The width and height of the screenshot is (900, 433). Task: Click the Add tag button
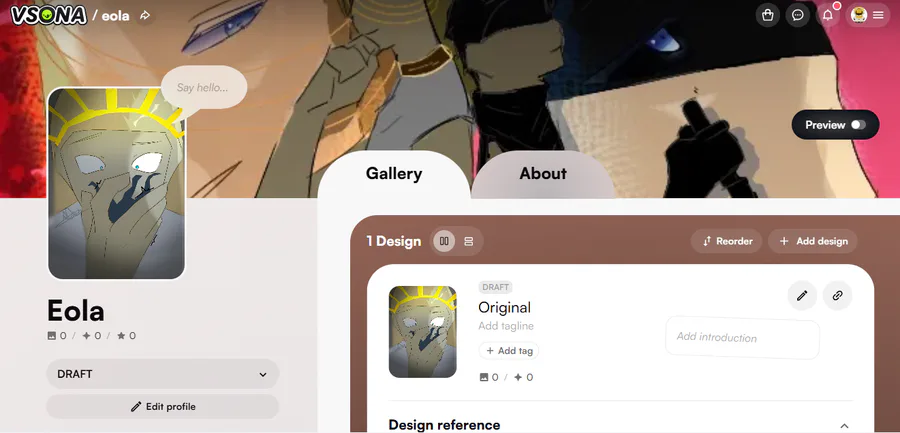[509, 350]
